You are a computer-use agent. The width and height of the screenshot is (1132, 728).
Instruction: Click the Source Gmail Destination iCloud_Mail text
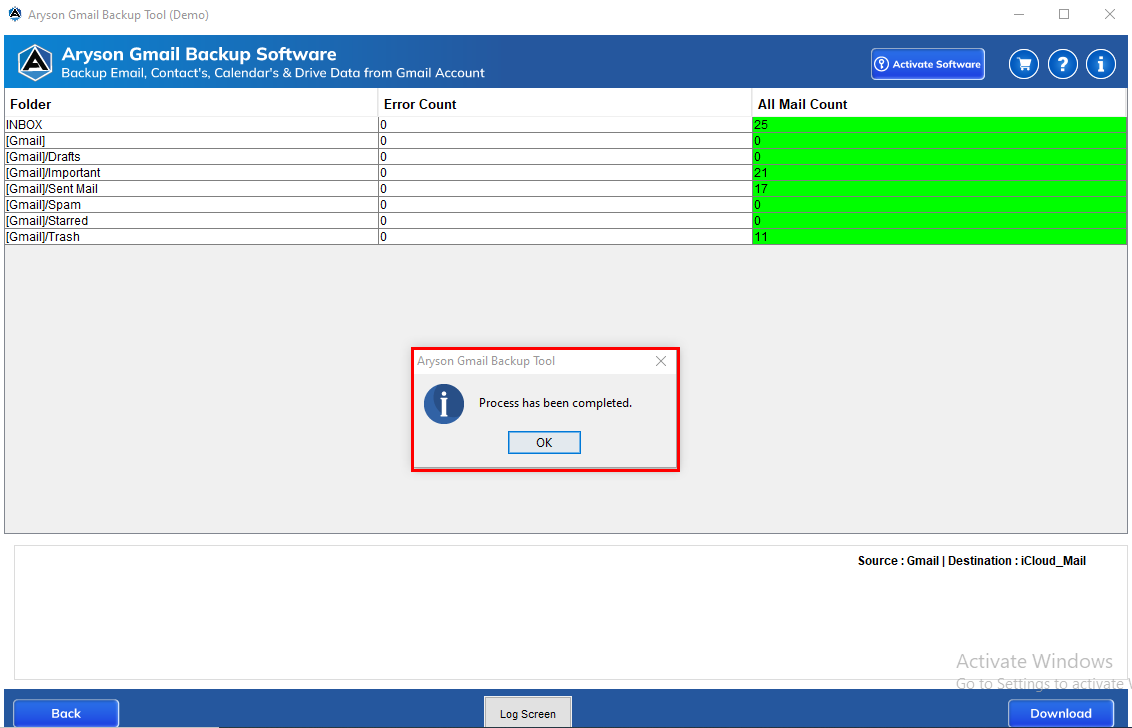[x=971, y=560]
